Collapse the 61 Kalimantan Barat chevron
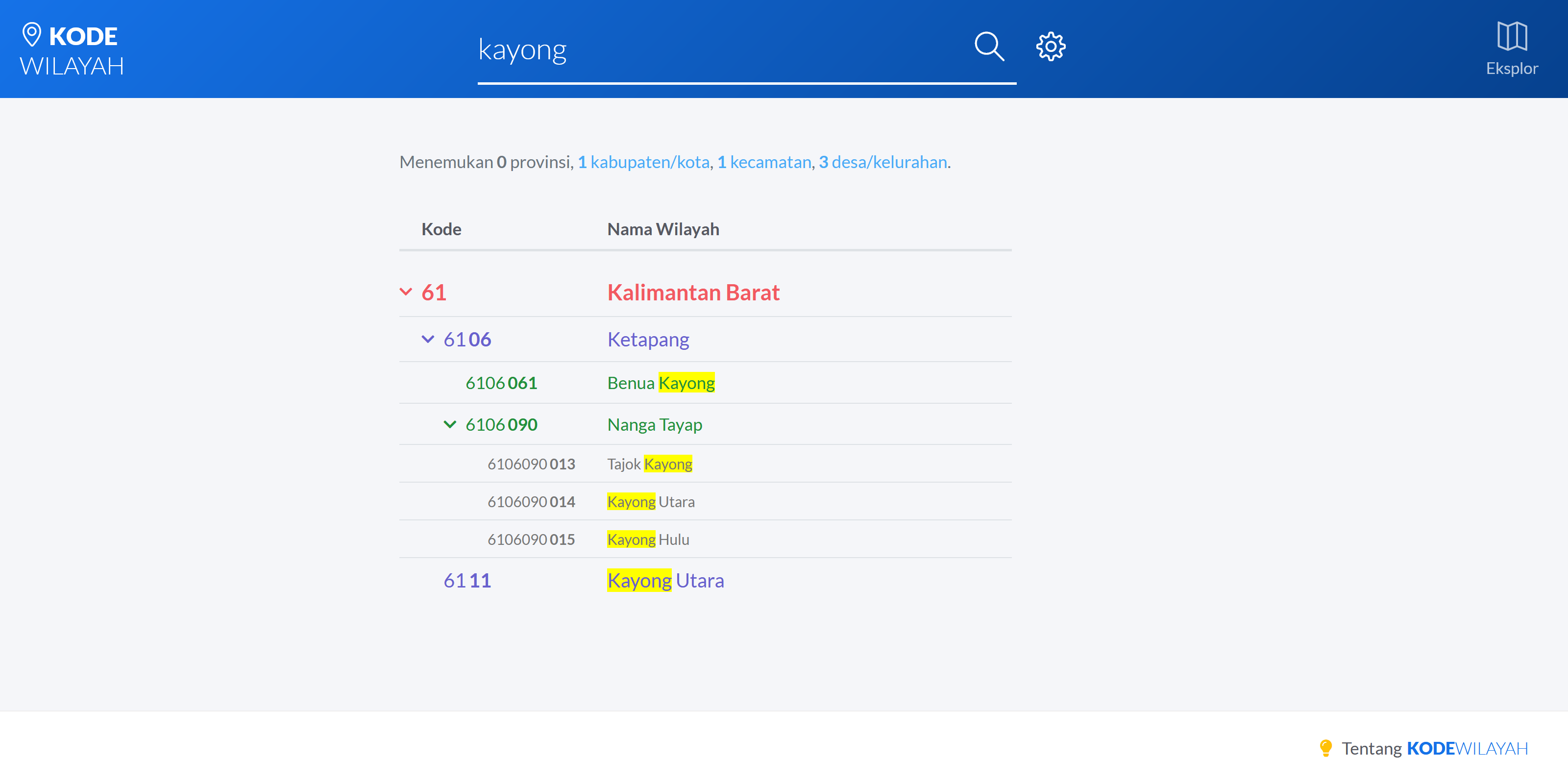Viewport: 1568px width, 784px height. pos(406,292)
